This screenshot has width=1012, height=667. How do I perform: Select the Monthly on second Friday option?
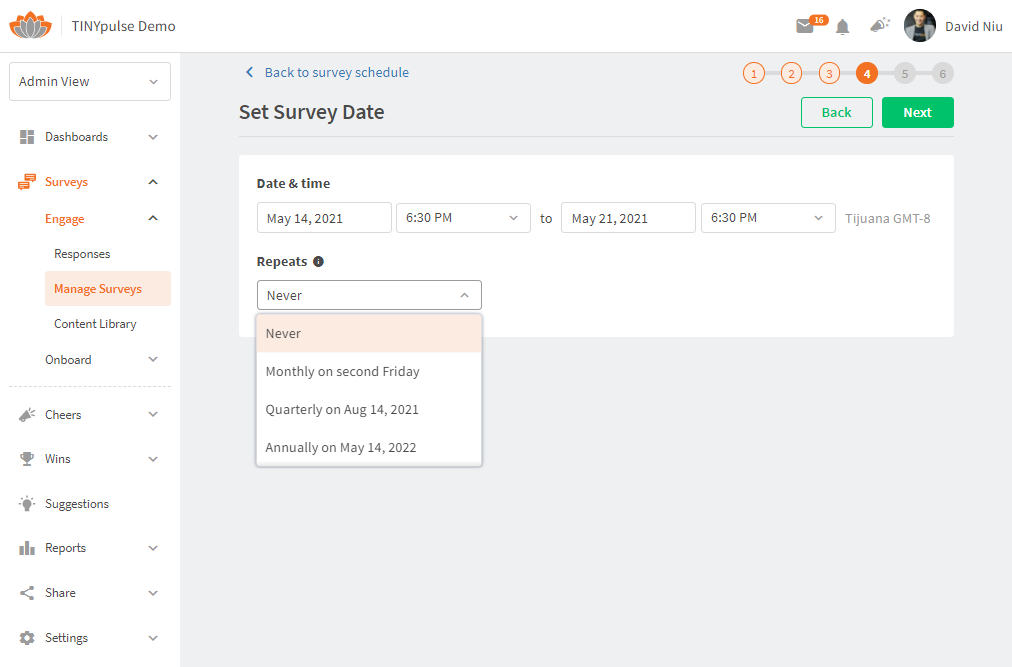pyautogui.click(x=344, y=371)
